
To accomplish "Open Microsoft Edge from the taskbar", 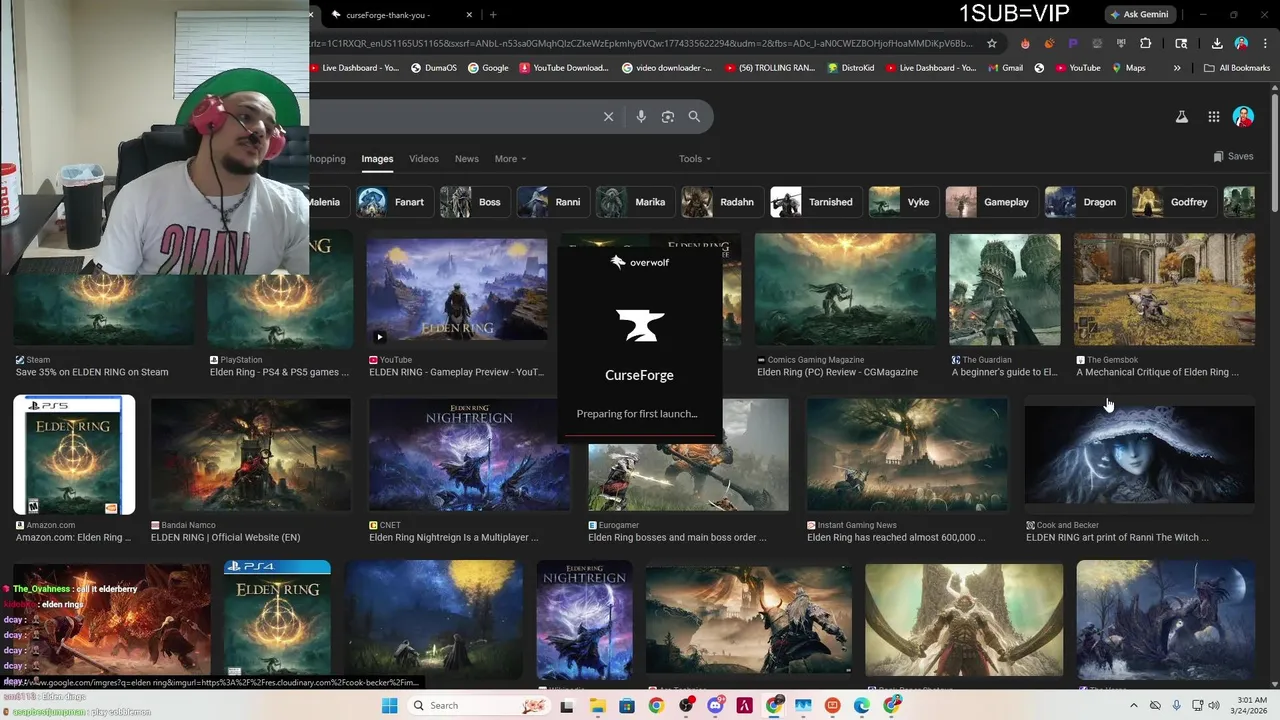I will tap(862, 706).
